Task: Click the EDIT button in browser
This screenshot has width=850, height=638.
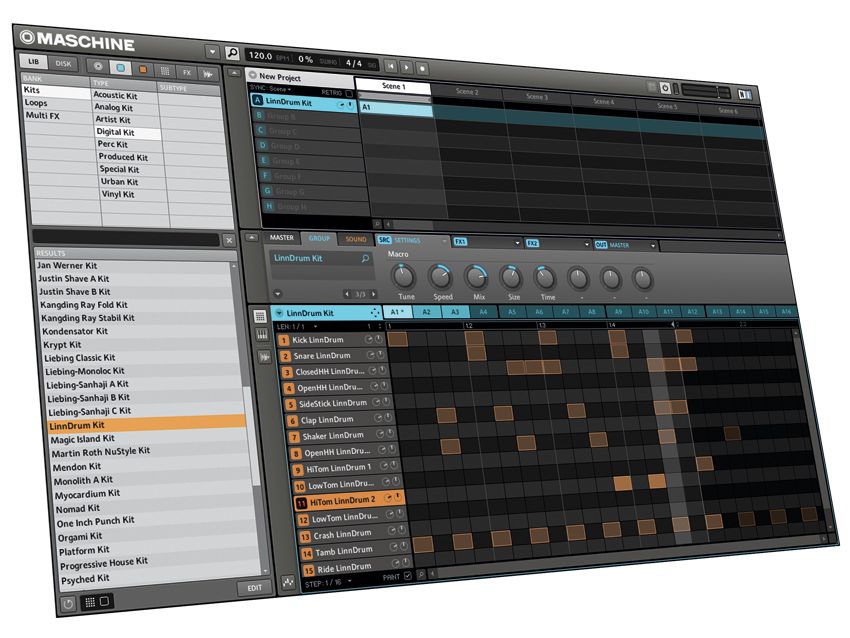Action: (x=254, y=588)
